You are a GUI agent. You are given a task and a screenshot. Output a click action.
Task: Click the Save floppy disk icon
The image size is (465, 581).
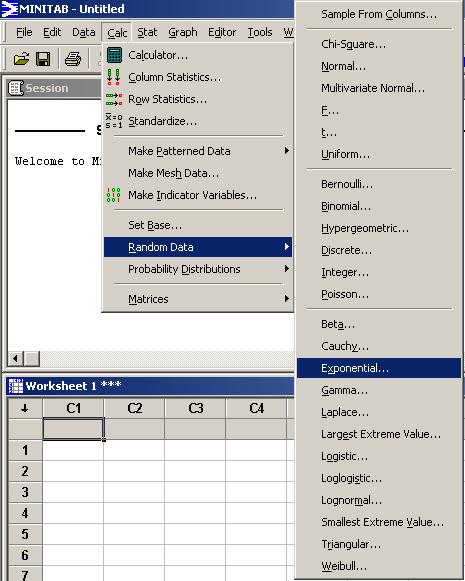(43, 59)
